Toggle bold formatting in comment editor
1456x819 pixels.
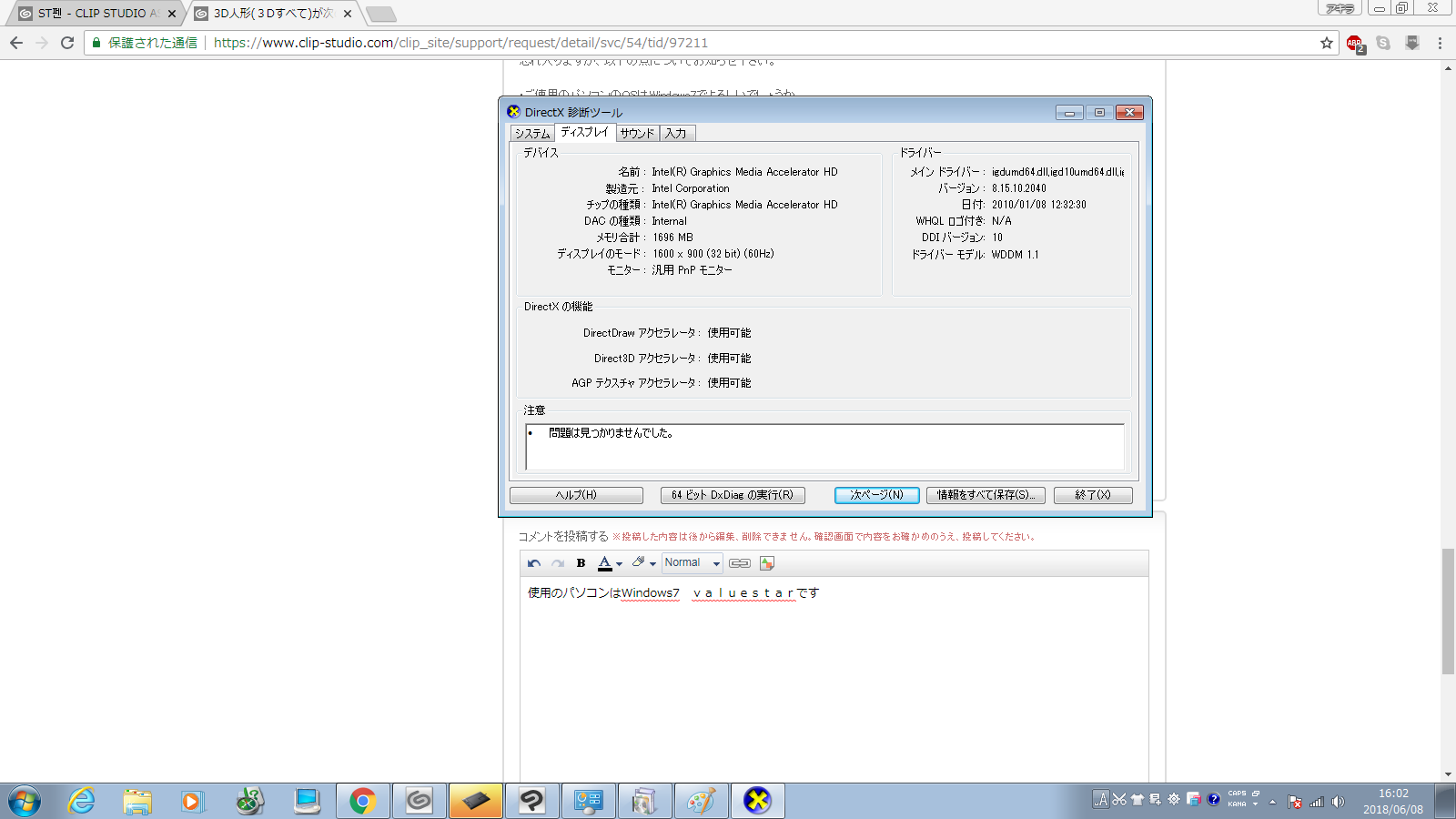coord(581,563)
